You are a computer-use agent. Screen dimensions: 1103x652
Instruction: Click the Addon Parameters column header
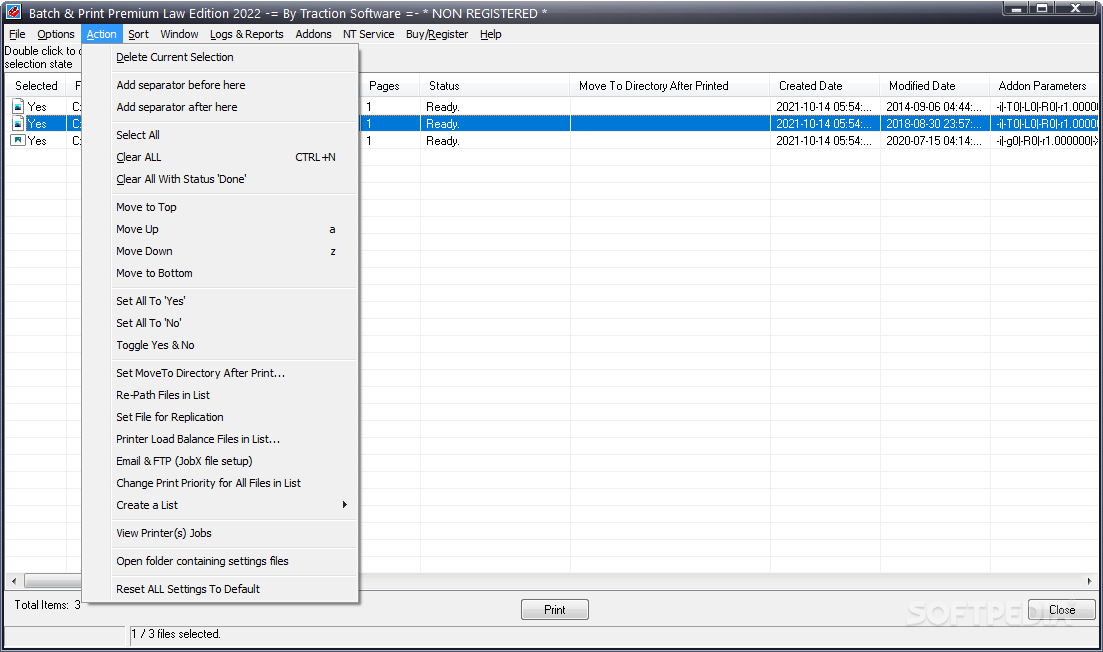pyautogui.click(x=1044, y=86)
